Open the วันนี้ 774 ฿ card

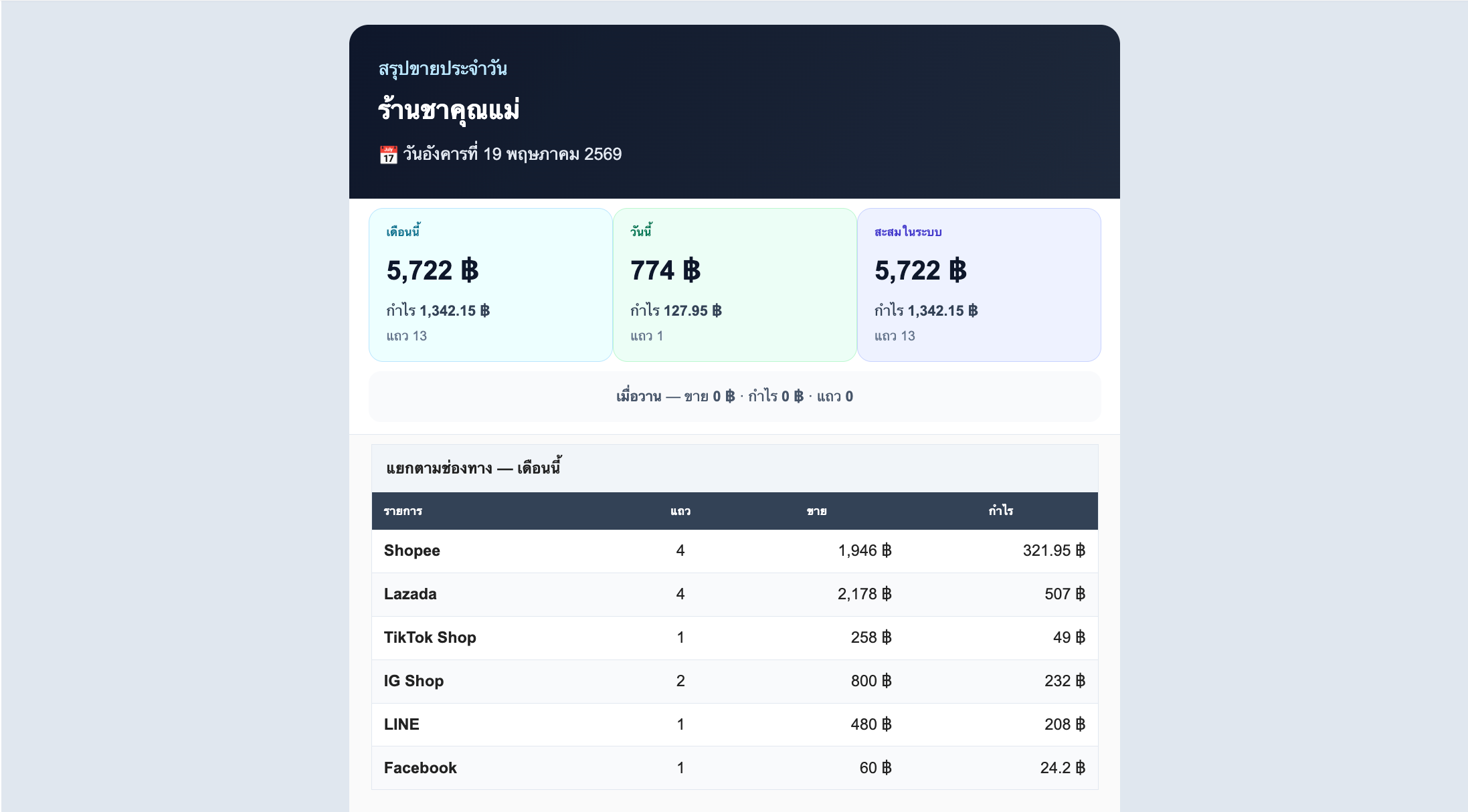click(x=735, y=285)
